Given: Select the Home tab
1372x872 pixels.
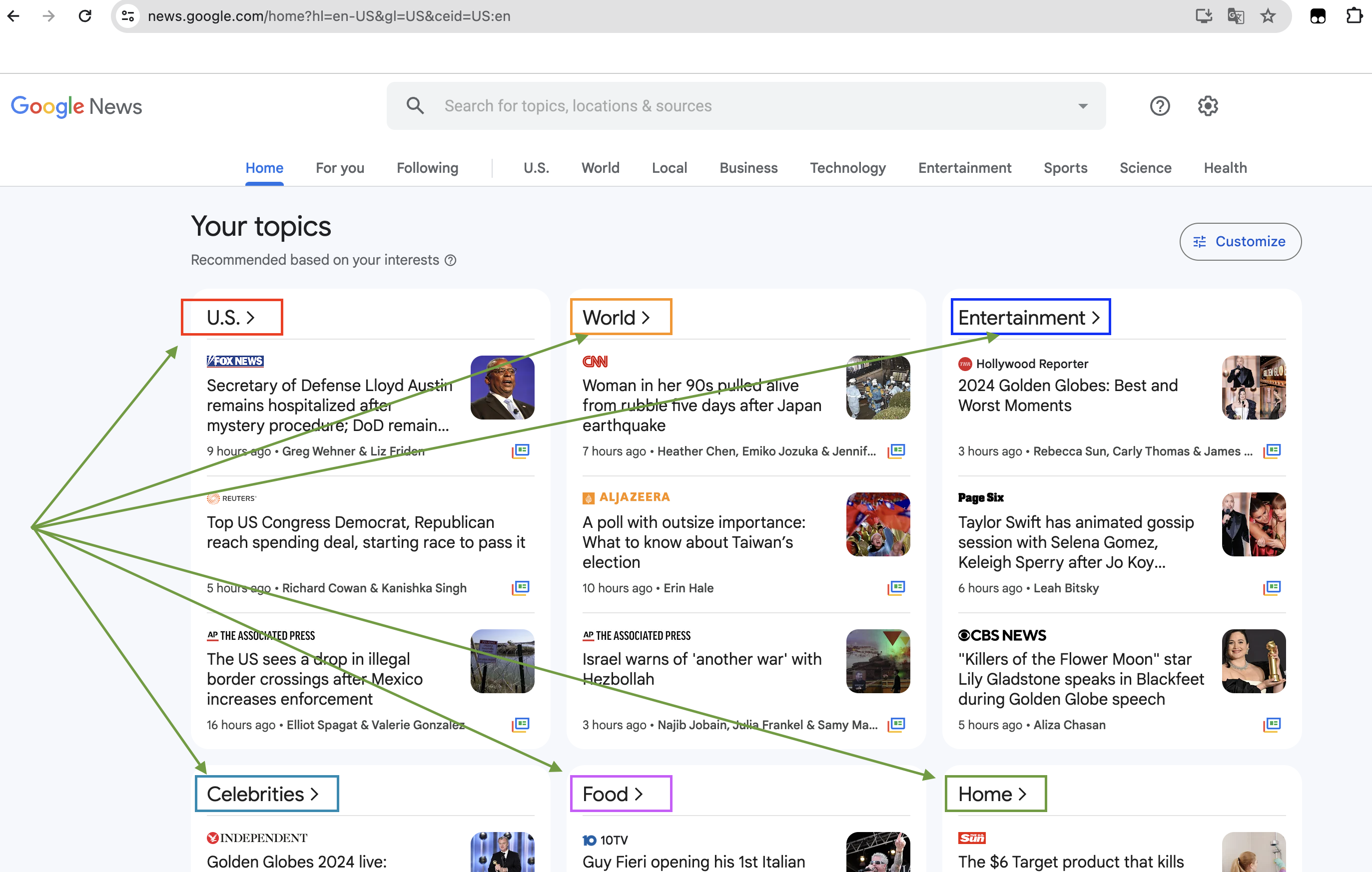Looking at the screenshot, I should point(264,168).
